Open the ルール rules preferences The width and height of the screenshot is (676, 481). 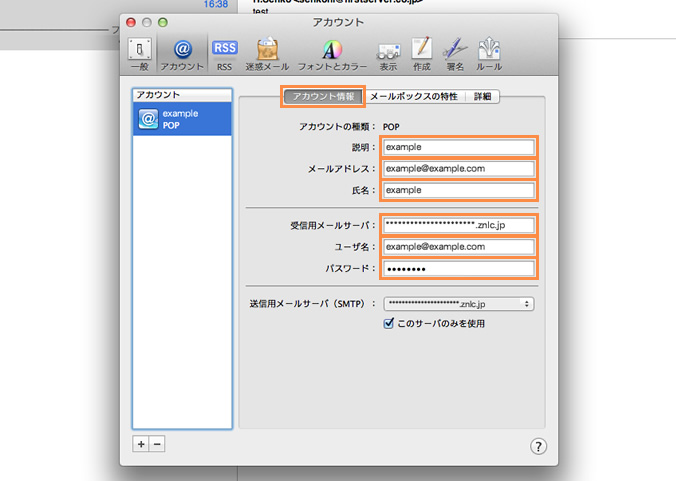pyautogui.click(x=489, y=54)
